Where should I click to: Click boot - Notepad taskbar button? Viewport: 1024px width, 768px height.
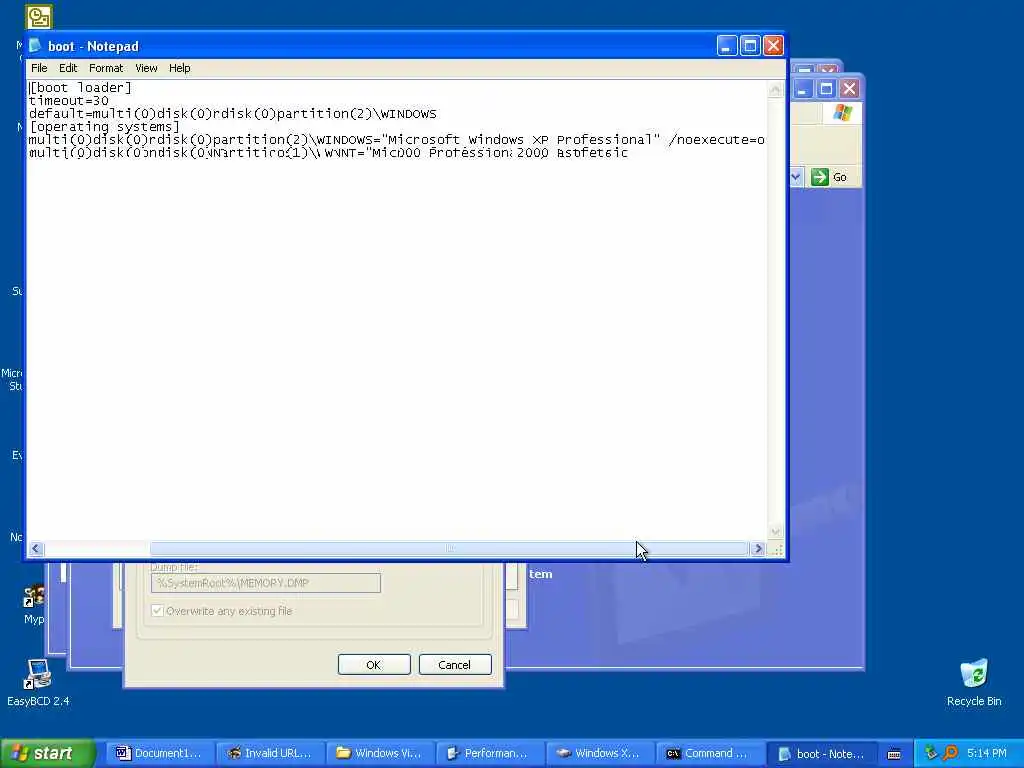pos(822,753)
